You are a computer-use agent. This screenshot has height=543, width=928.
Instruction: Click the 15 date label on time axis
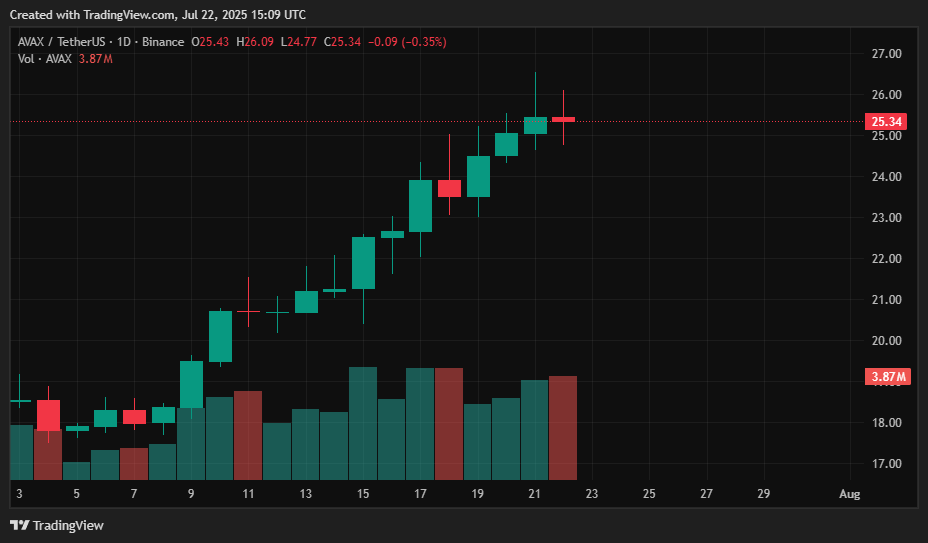(363, 494)
